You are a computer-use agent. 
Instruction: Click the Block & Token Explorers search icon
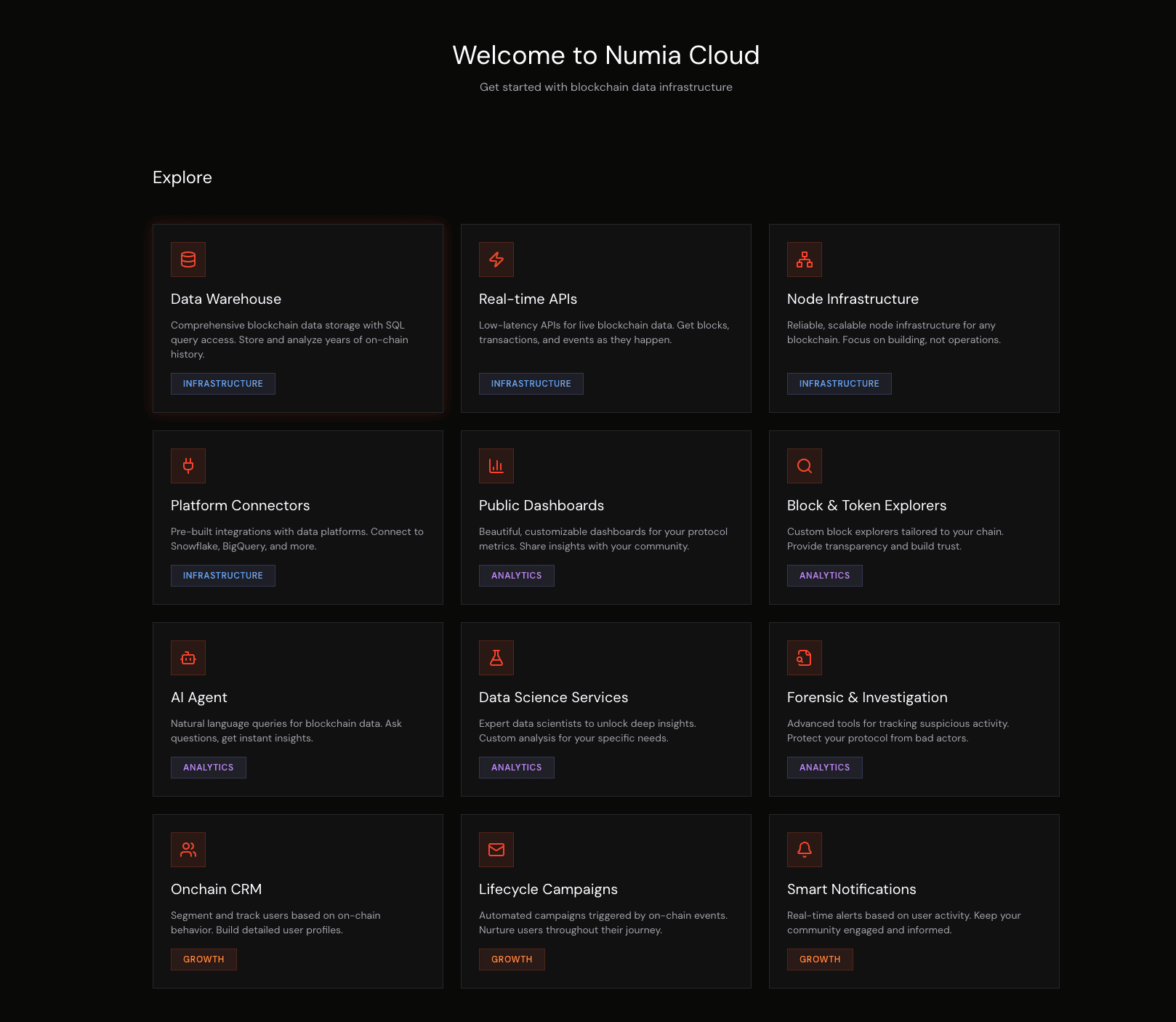click(805, 466)
